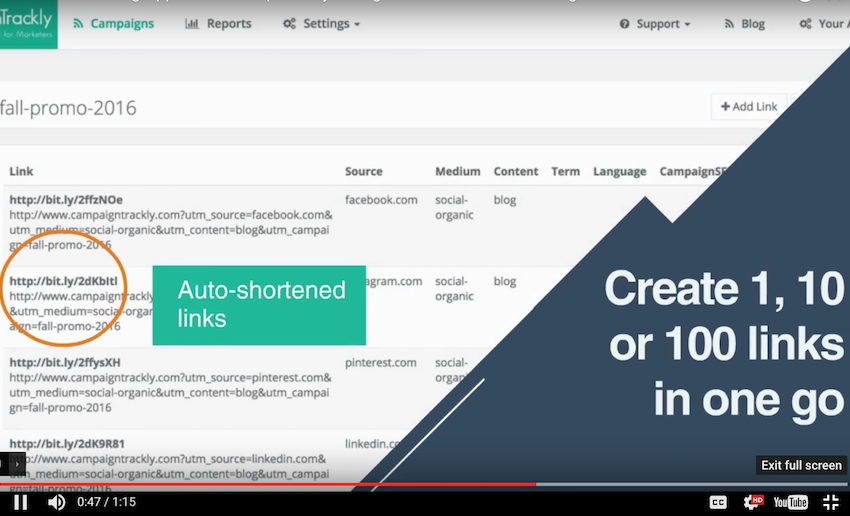The image size is (850, 516).
Task: Click the Settings gears icon
Action: (x=289, y=24)
